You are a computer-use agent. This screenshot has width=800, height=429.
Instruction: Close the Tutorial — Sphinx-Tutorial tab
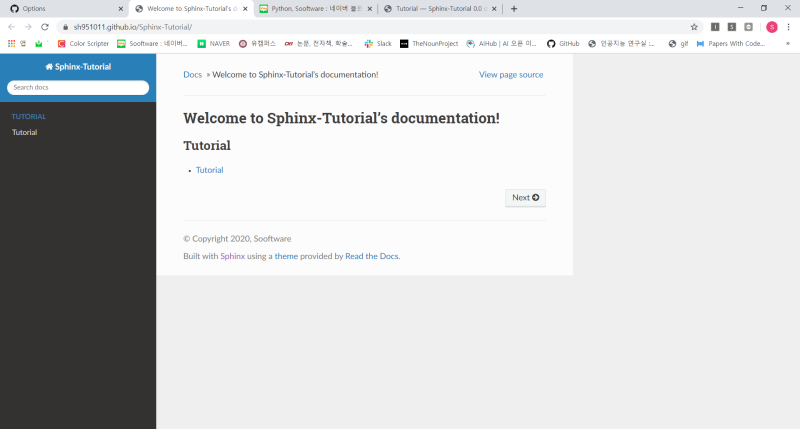pyautogui.click(x=494, y=9)
